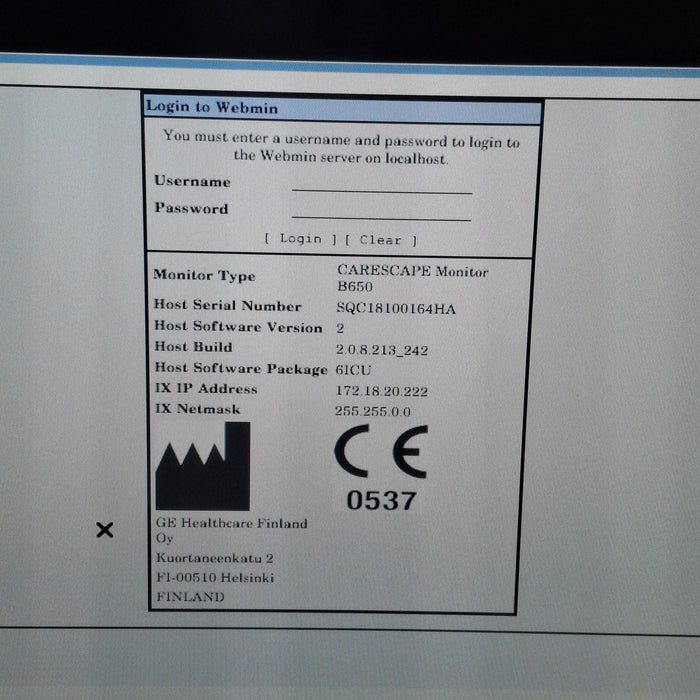Click the serial number SQC18100164HA
Viewport: 700px width, 700px height.
(396, 308)
